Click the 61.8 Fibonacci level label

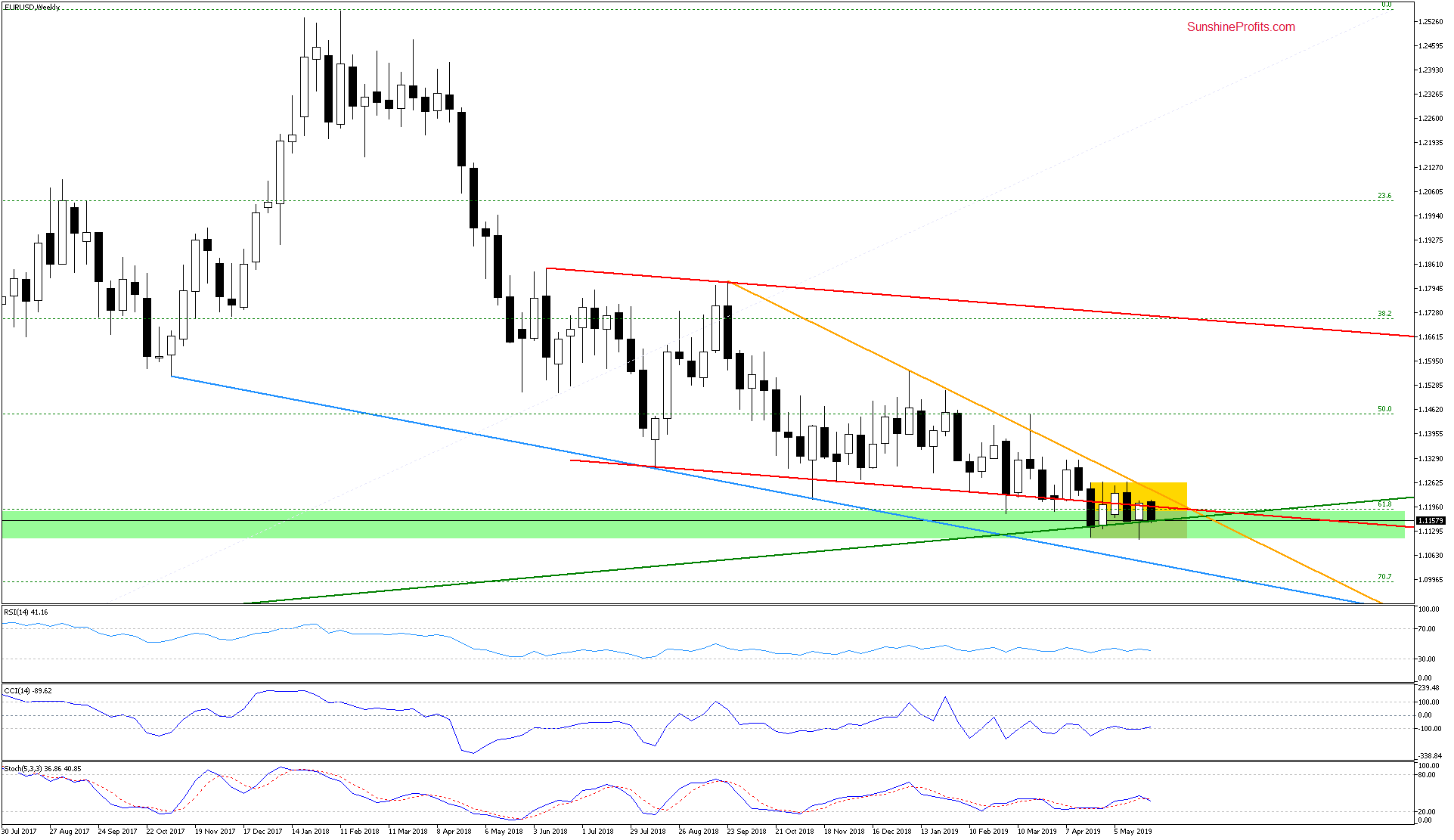[x=1384, y=504]
